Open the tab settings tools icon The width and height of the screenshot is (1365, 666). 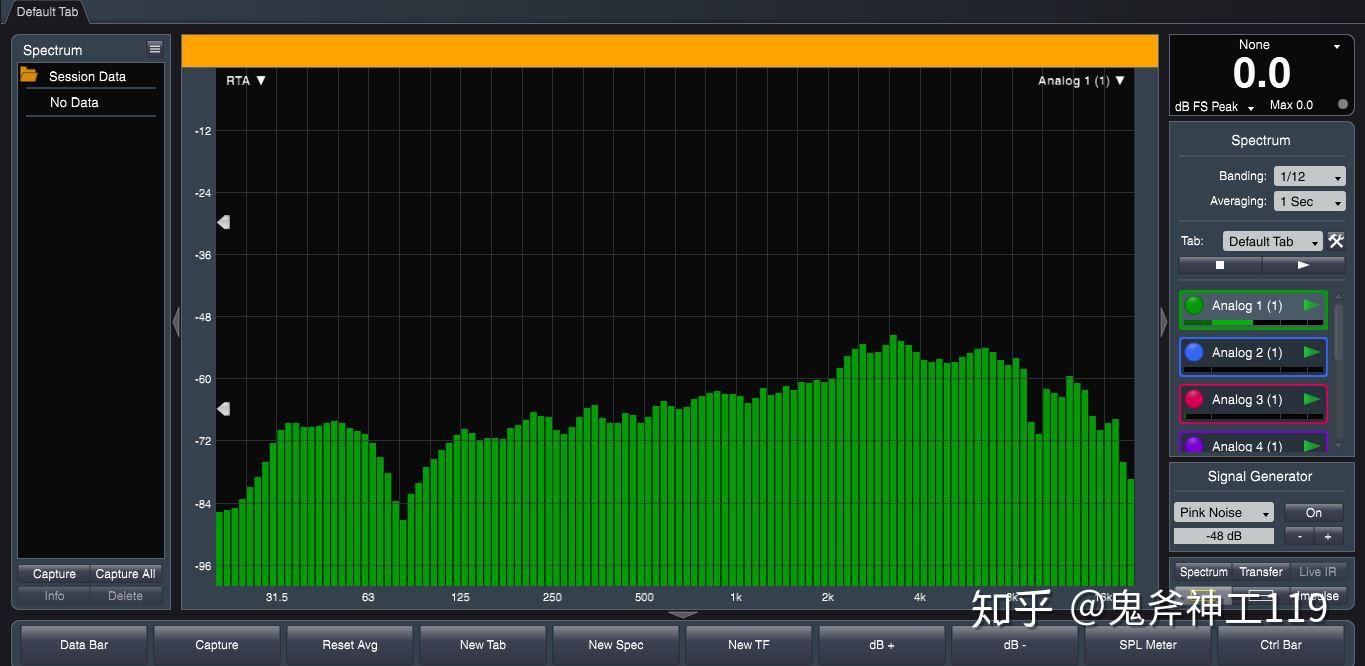1336,241
